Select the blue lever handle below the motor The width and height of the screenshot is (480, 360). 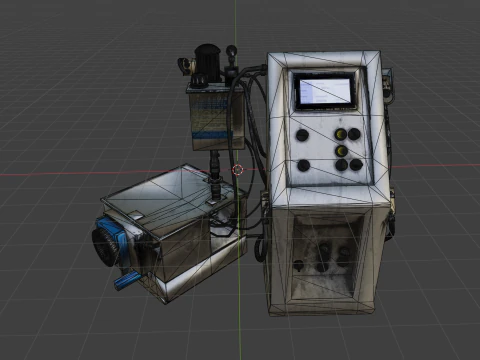click(127, 280)
